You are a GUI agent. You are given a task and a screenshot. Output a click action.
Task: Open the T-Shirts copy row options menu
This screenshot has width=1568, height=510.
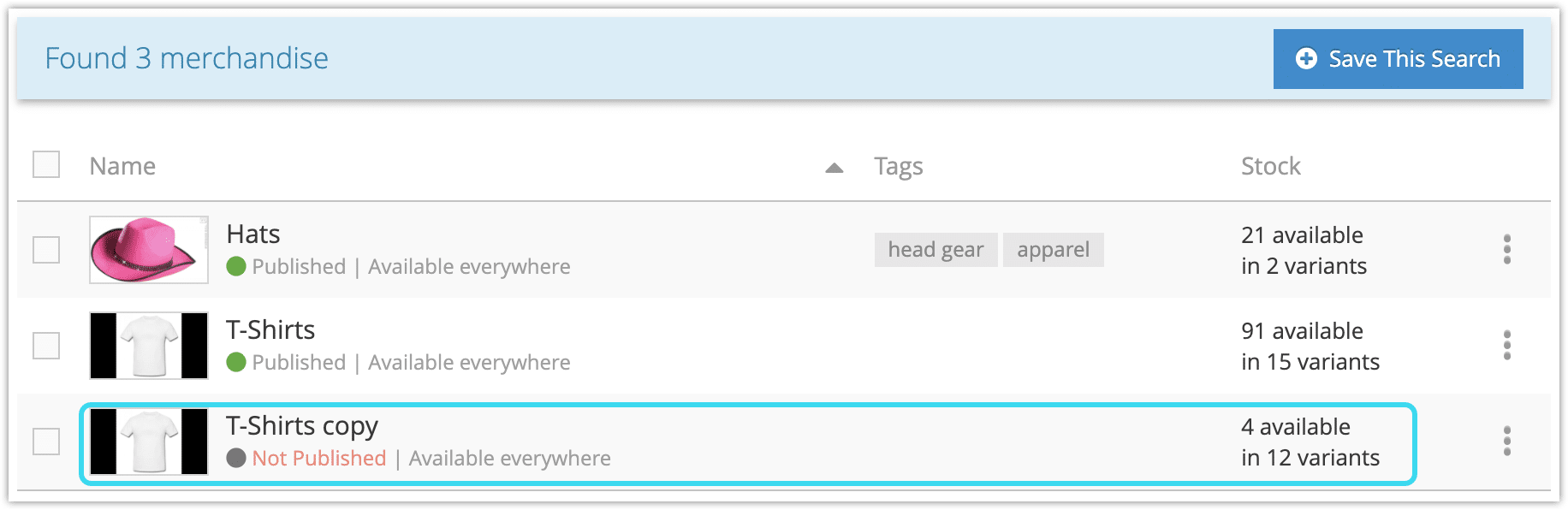1506,441
